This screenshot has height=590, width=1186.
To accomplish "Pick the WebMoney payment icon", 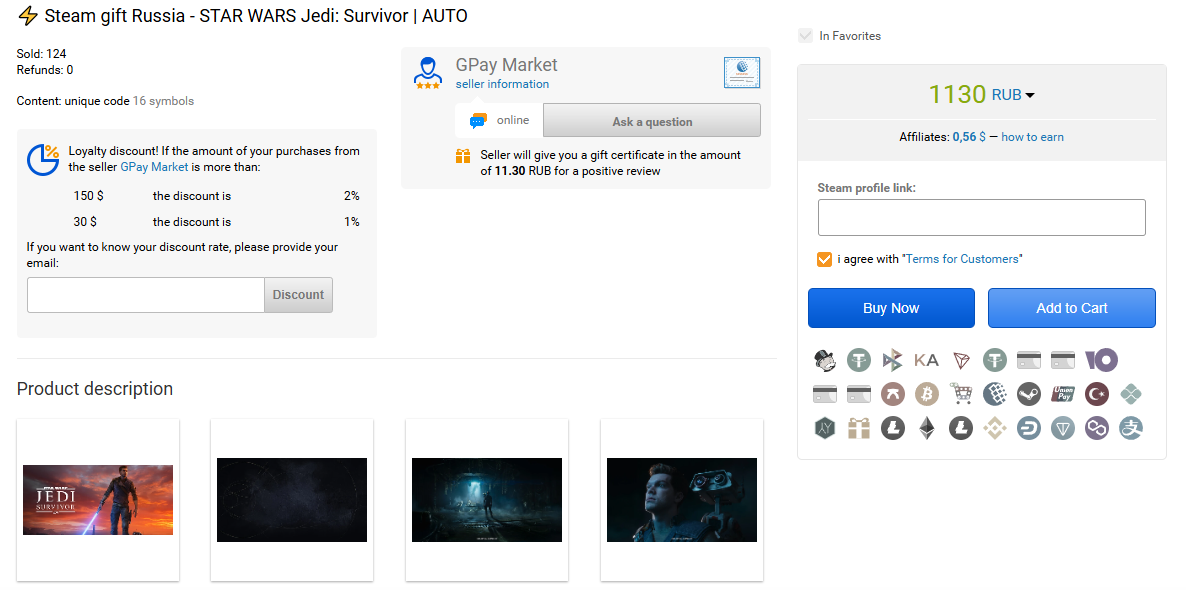I will tap(995, 394).
